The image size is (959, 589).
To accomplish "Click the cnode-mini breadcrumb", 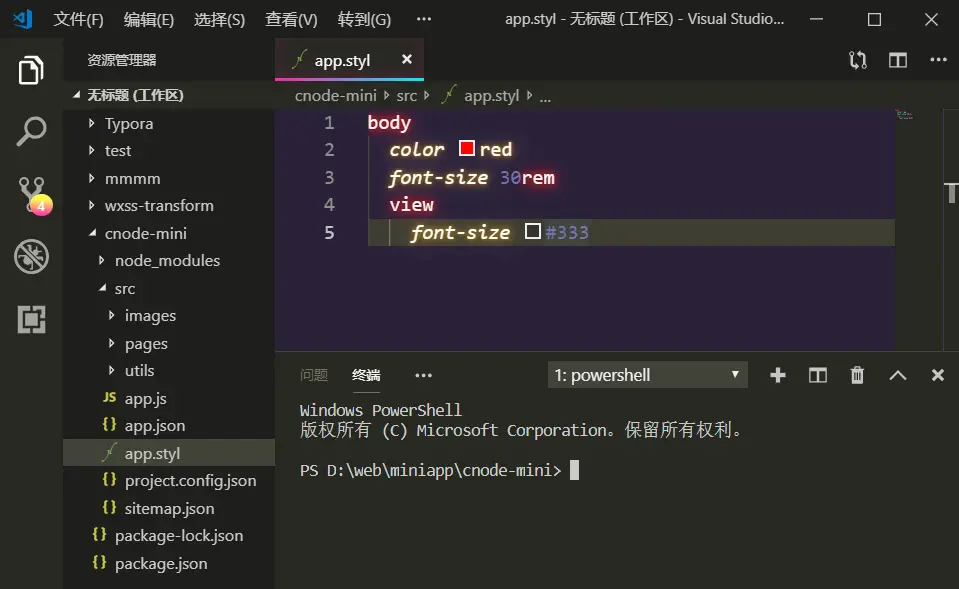I will click(x=335, y=95).
